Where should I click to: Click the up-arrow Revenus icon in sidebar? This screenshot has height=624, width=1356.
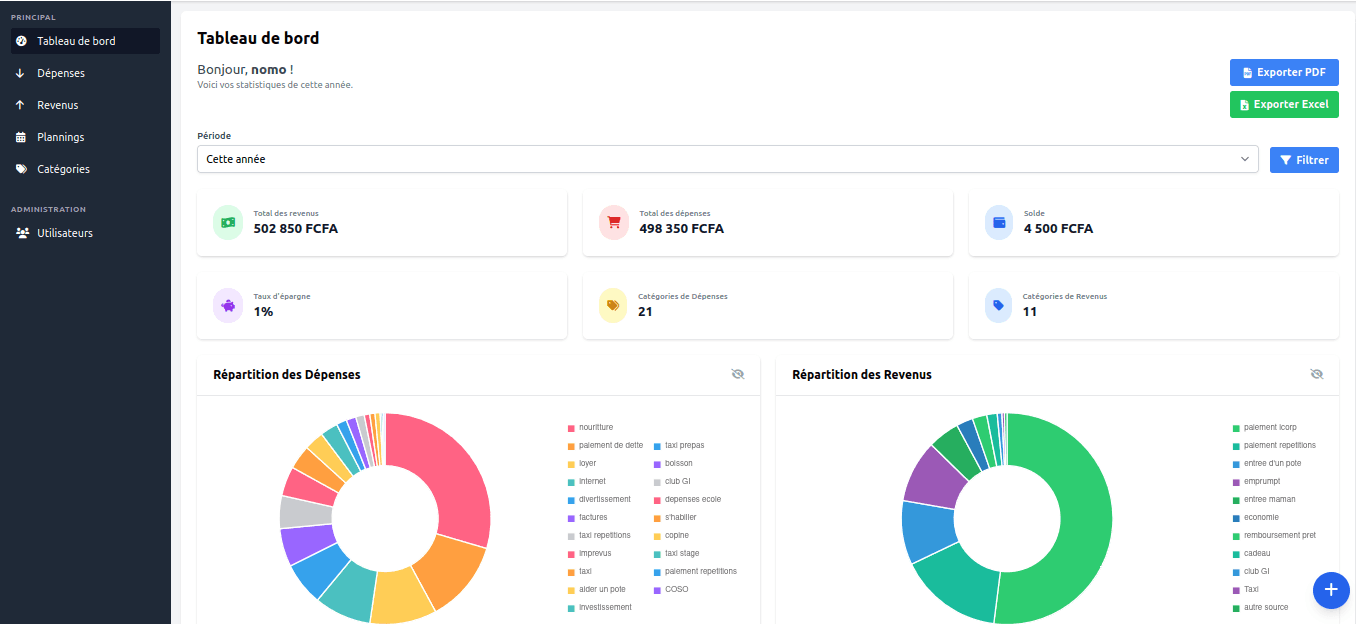pos(21,104)
